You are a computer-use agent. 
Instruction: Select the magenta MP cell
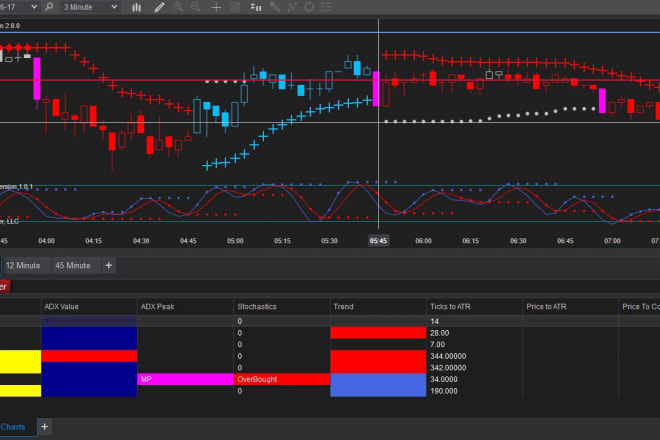pos(185,379)
